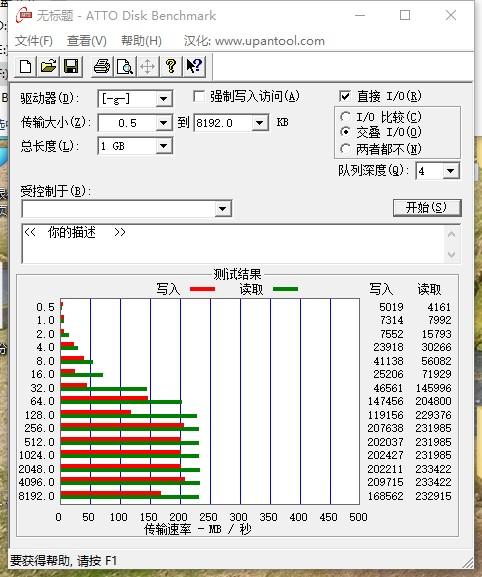Save results using the floppy disk icon
This screenshot has height=577, width=482.
71,67
